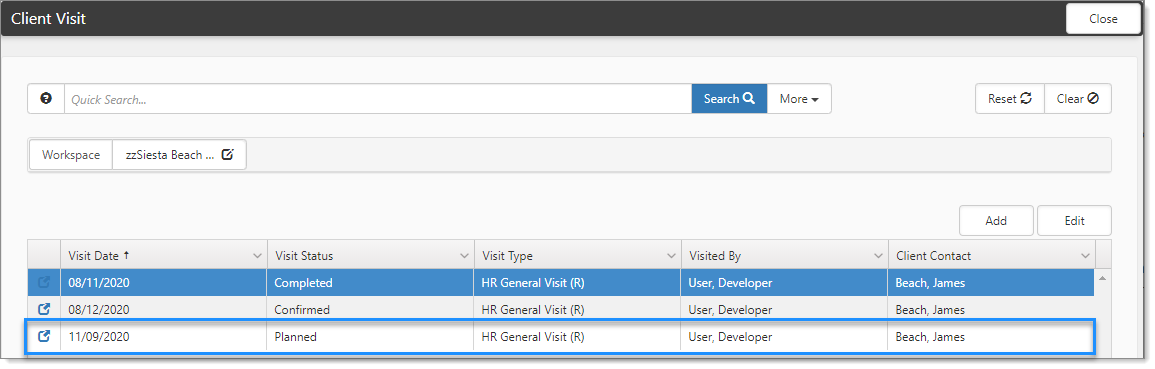Open Visit Type column filter dropdown
Viewport: 1155px width, 369px height.
point(671,256)
